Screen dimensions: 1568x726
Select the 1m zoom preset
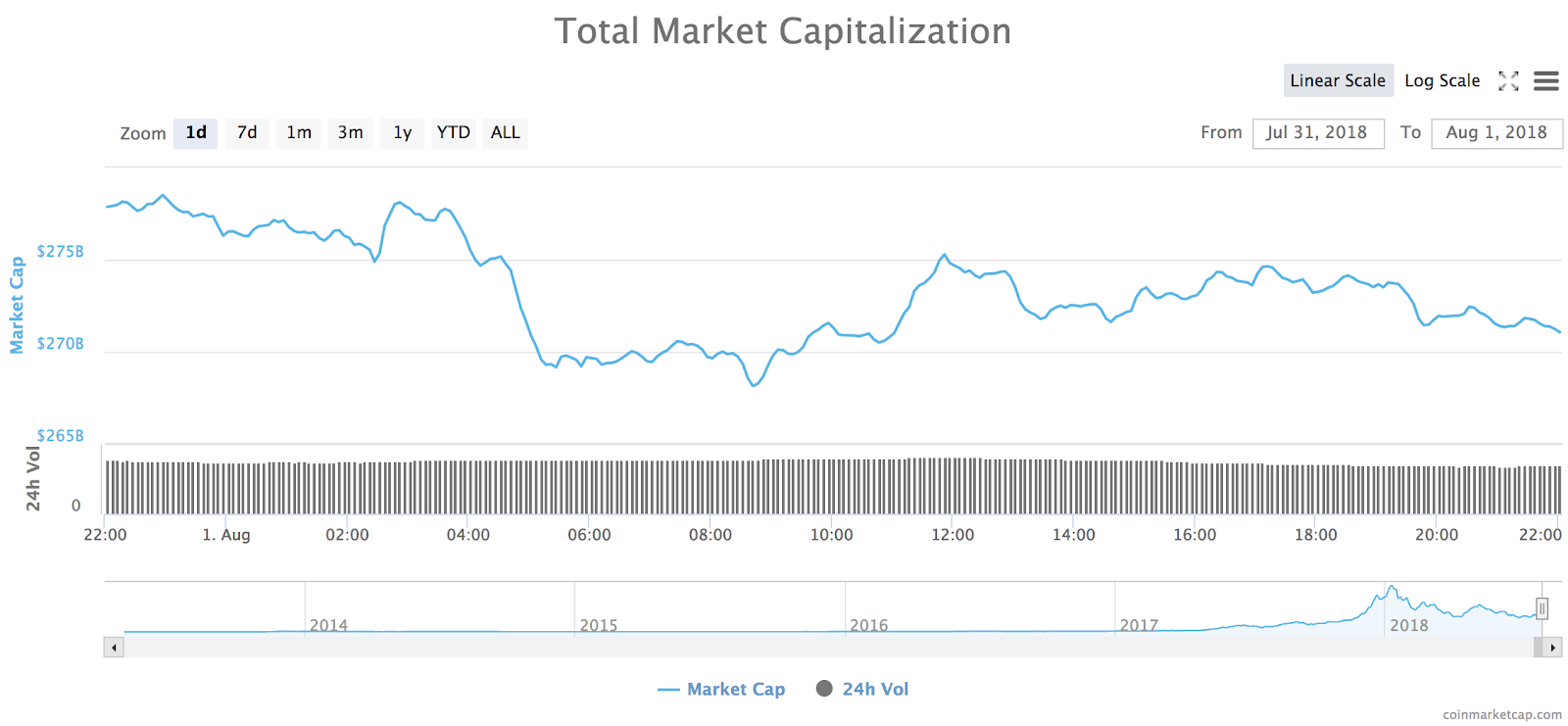coord(298,133)
